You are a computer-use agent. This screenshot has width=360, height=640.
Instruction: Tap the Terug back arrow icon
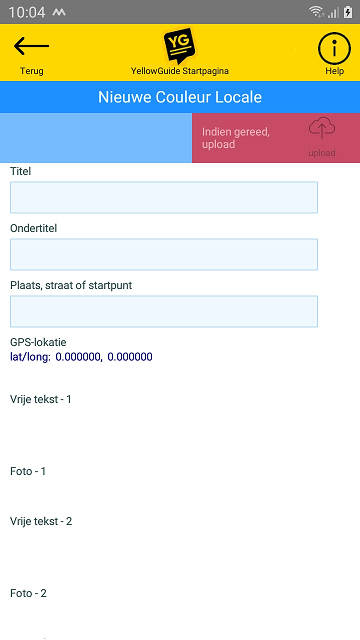tap(31, 46)
